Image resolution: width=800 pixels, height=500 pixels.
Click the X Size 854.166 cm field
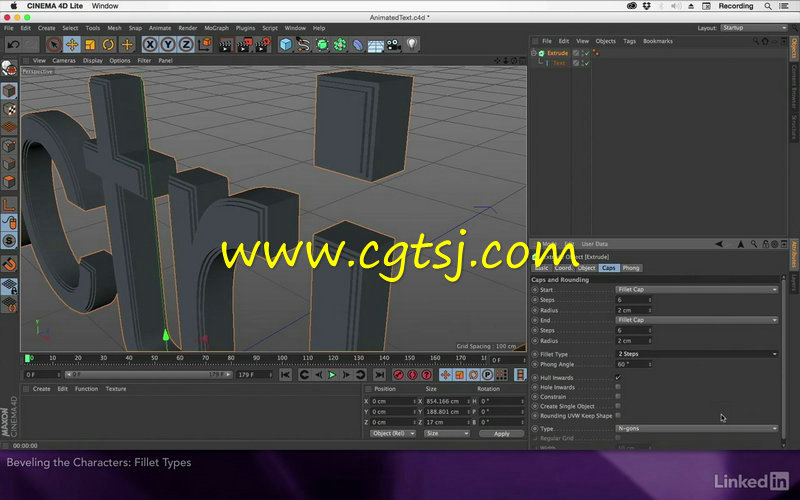coord(447,402)
